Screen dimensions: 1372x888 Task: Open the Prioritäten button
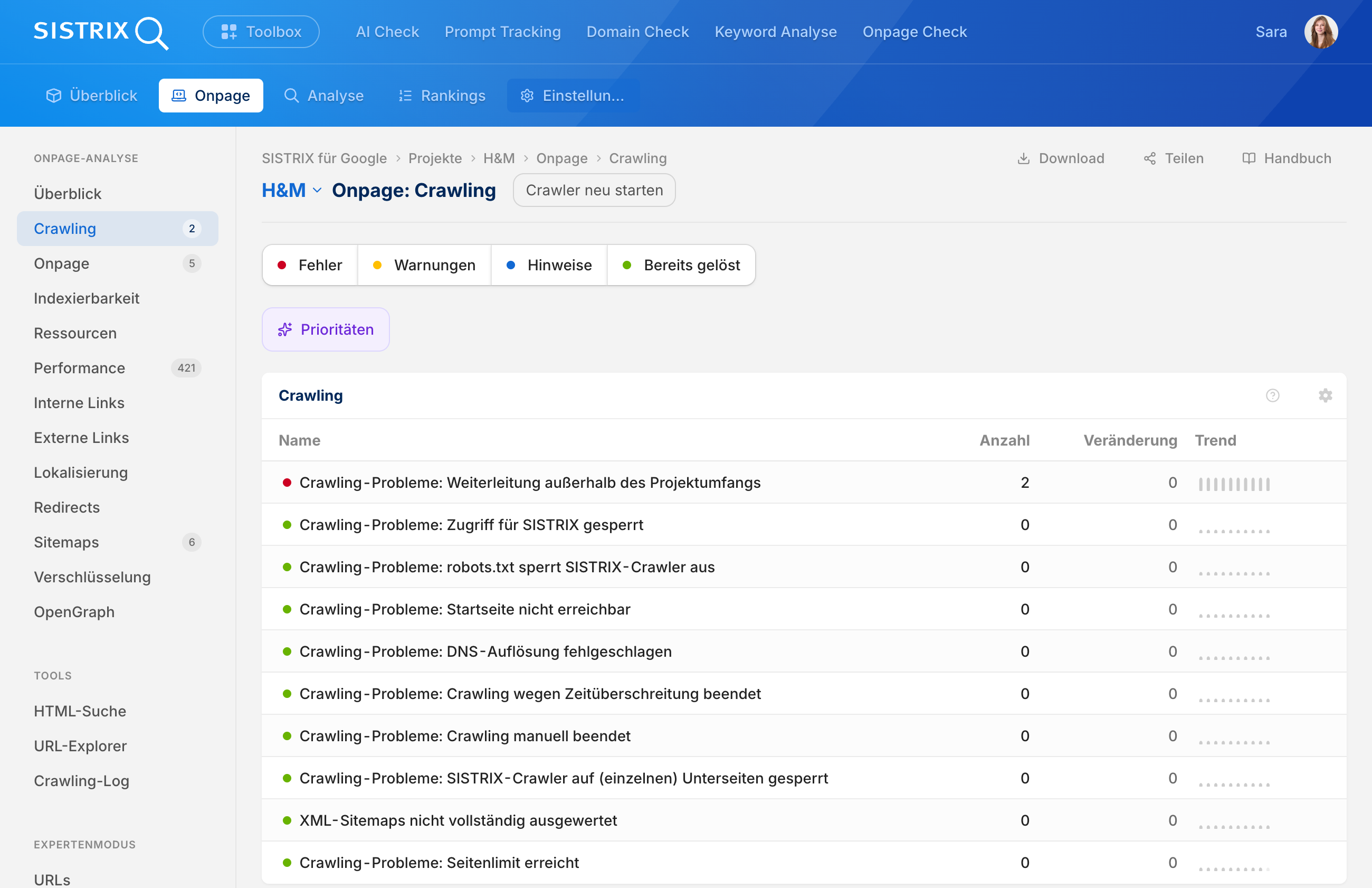[326, 329]
